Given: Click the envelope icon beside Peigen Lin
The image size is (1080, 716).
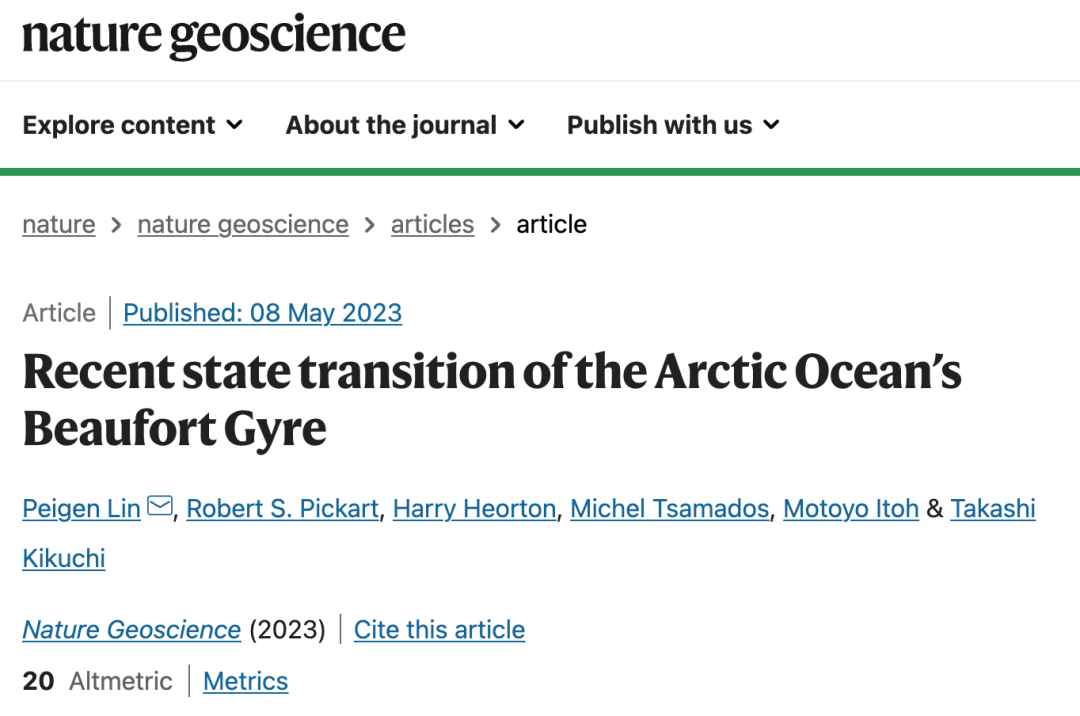Looking at the screenshot, I should [160, 505].
